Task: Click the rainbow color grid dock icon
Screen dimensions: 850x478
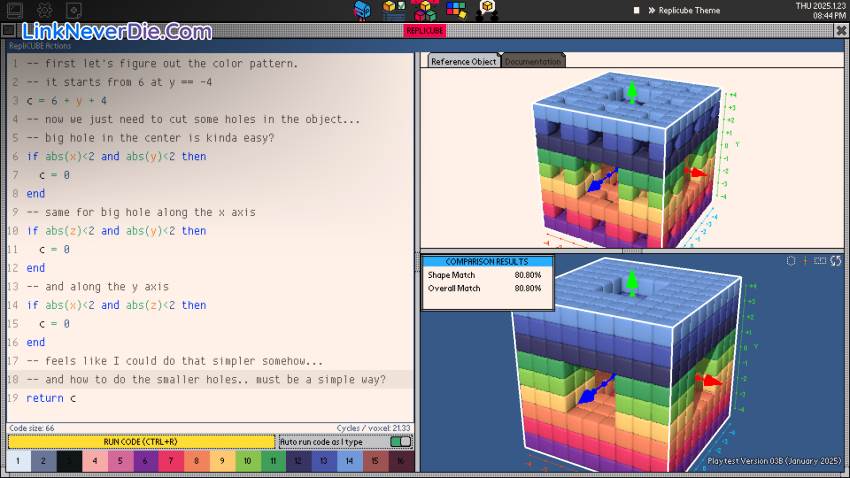Action: click(x=457, y=10)
